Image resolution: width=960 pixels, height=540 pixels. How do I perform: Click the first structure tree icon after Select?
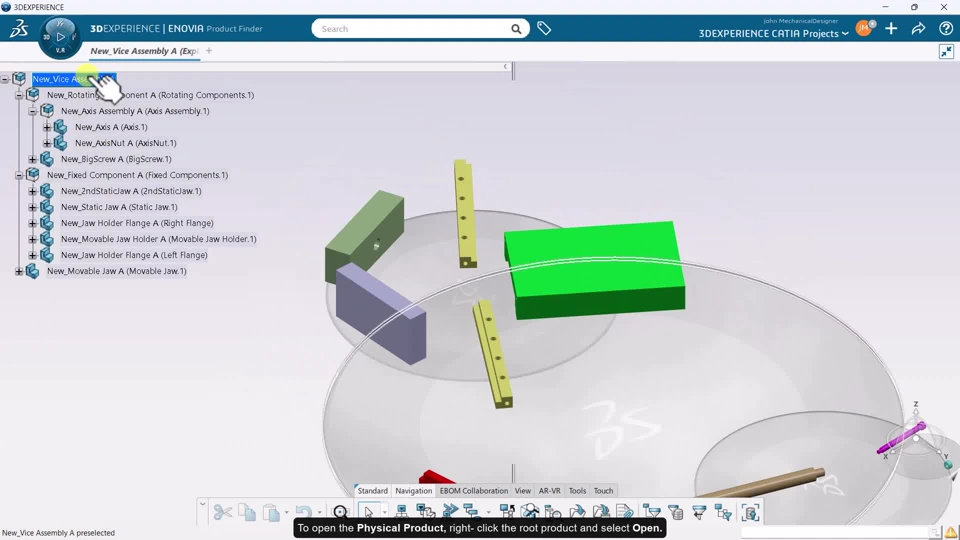(x=402, y=512)
